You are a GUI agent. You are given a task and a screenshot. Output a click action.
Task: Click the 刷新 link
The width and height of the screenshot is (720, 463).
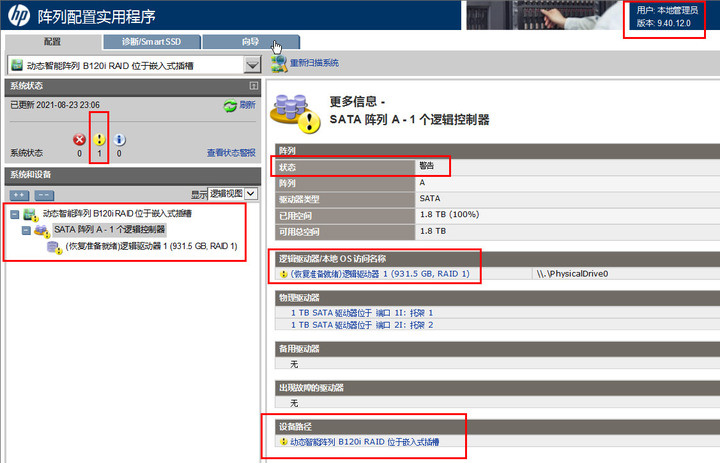(x=247, y=105)
